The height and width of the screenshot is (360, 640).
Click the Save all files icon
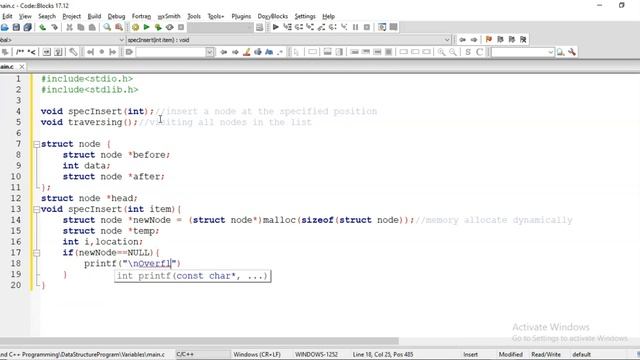(27, 27)
